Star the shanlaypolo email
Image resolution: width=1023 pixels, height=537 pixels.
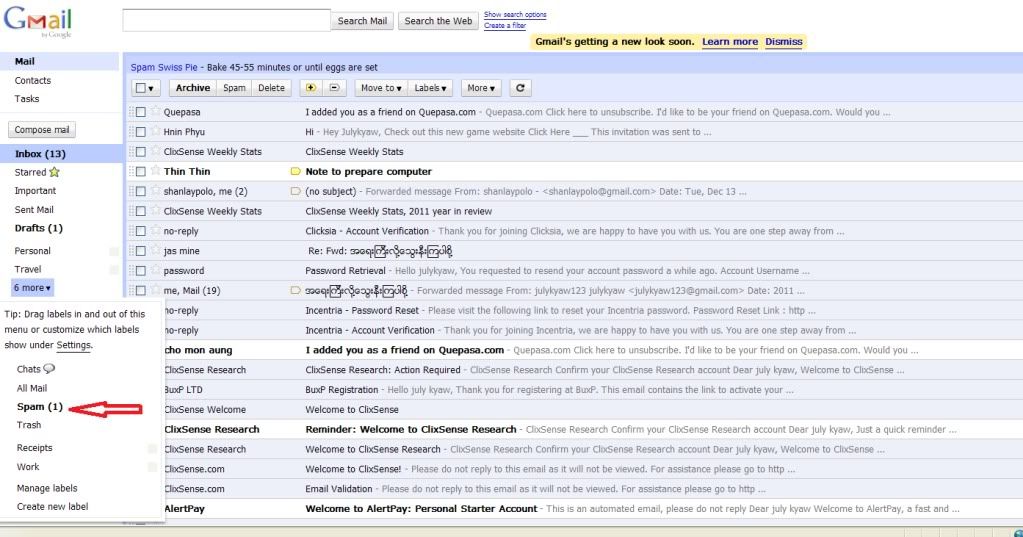pos(155,191)
